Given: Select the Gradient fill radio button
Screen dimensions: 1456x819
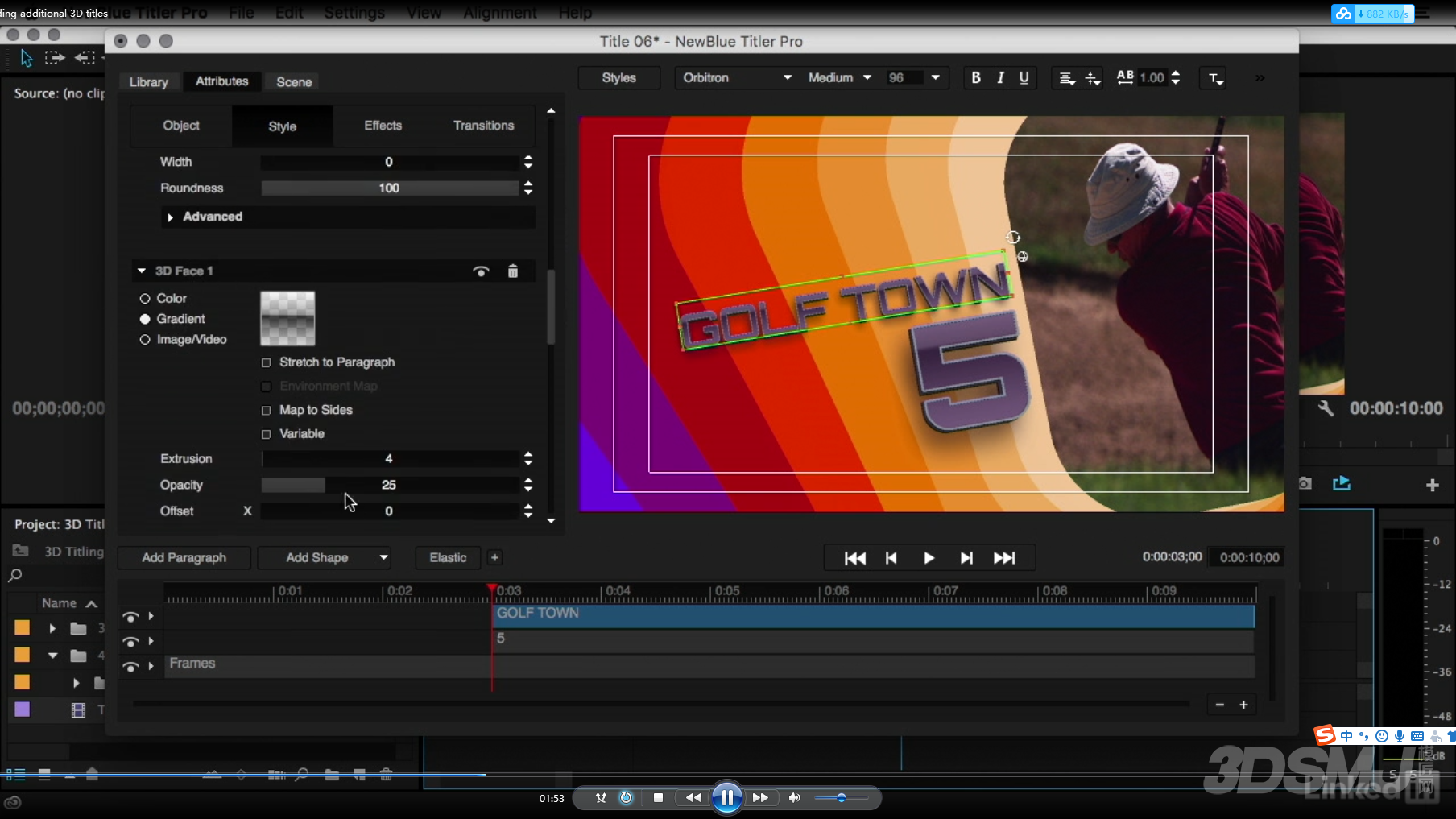Looking at the screenshot, I should (145, 320).
